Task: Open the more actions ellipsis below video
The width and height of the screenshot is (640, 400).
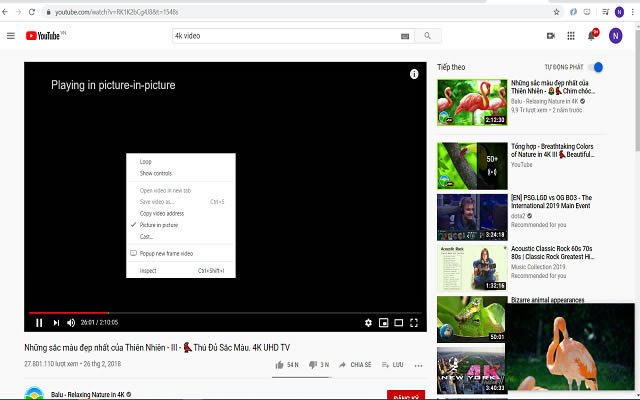Action: (x=418, y=365)
